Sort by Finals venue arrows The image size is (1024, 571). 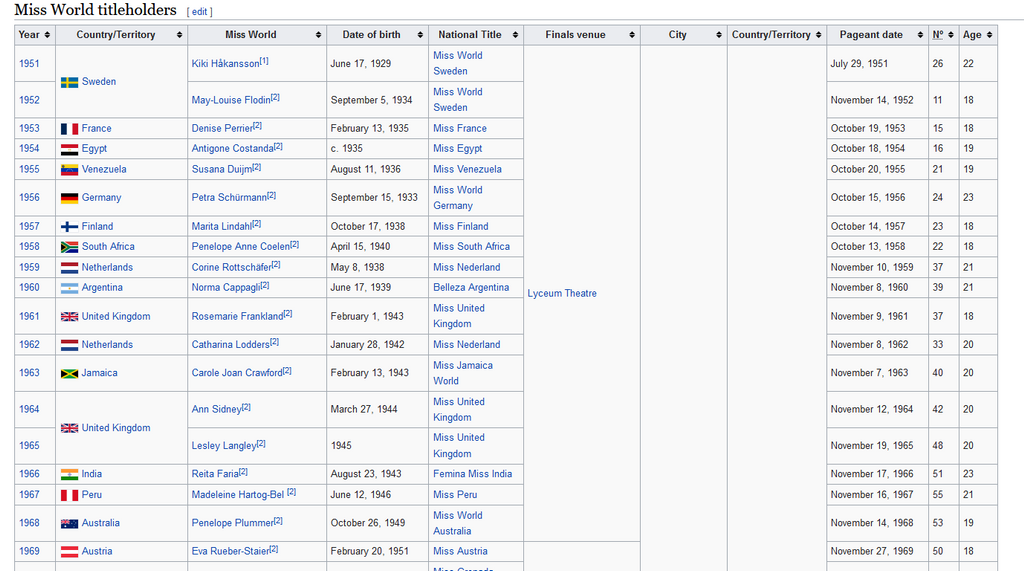[x=632, y=35]
